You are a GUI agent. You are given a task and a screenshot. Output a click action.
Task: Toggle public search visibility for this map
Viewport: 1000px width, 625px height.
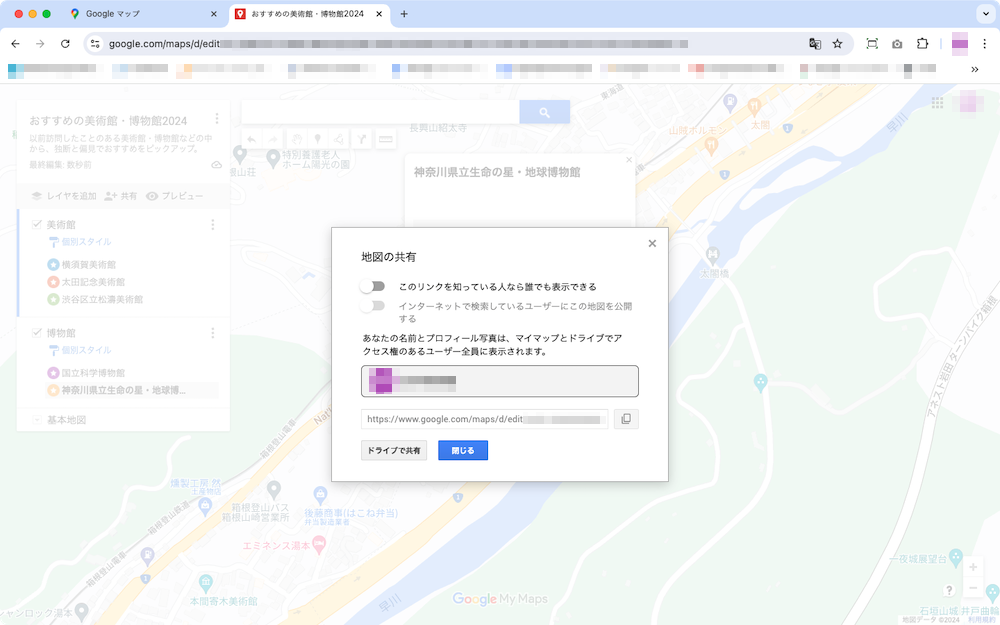pyautogui.click(x=372, y=305)
